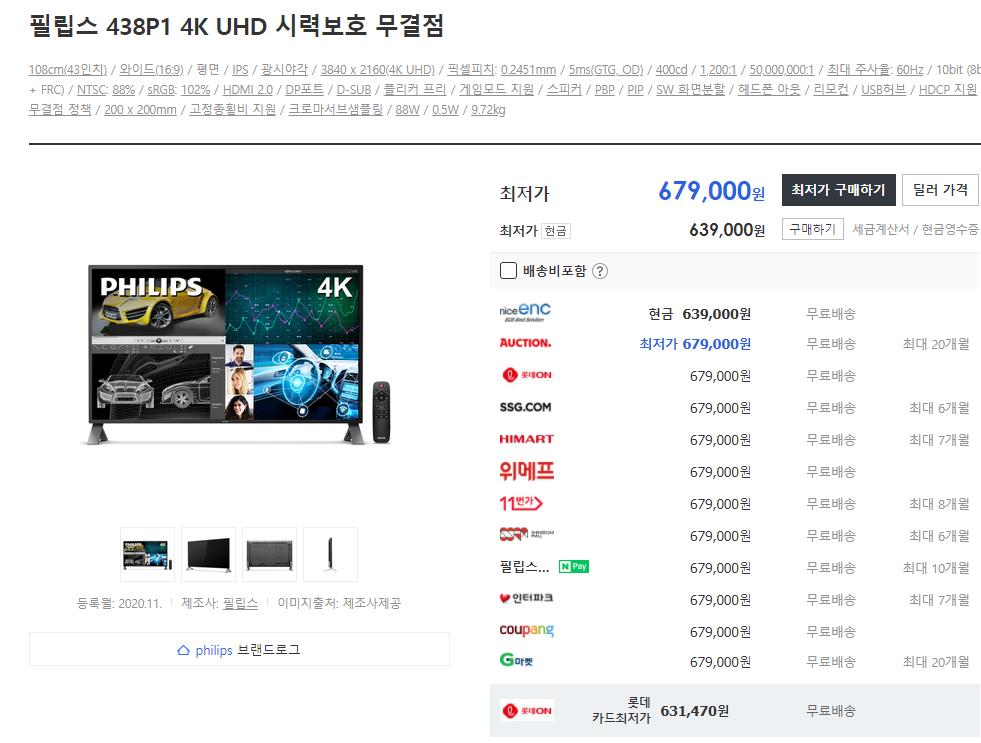
Task: Select the angled dark screen thumbnail
Action: pos(208,554)
